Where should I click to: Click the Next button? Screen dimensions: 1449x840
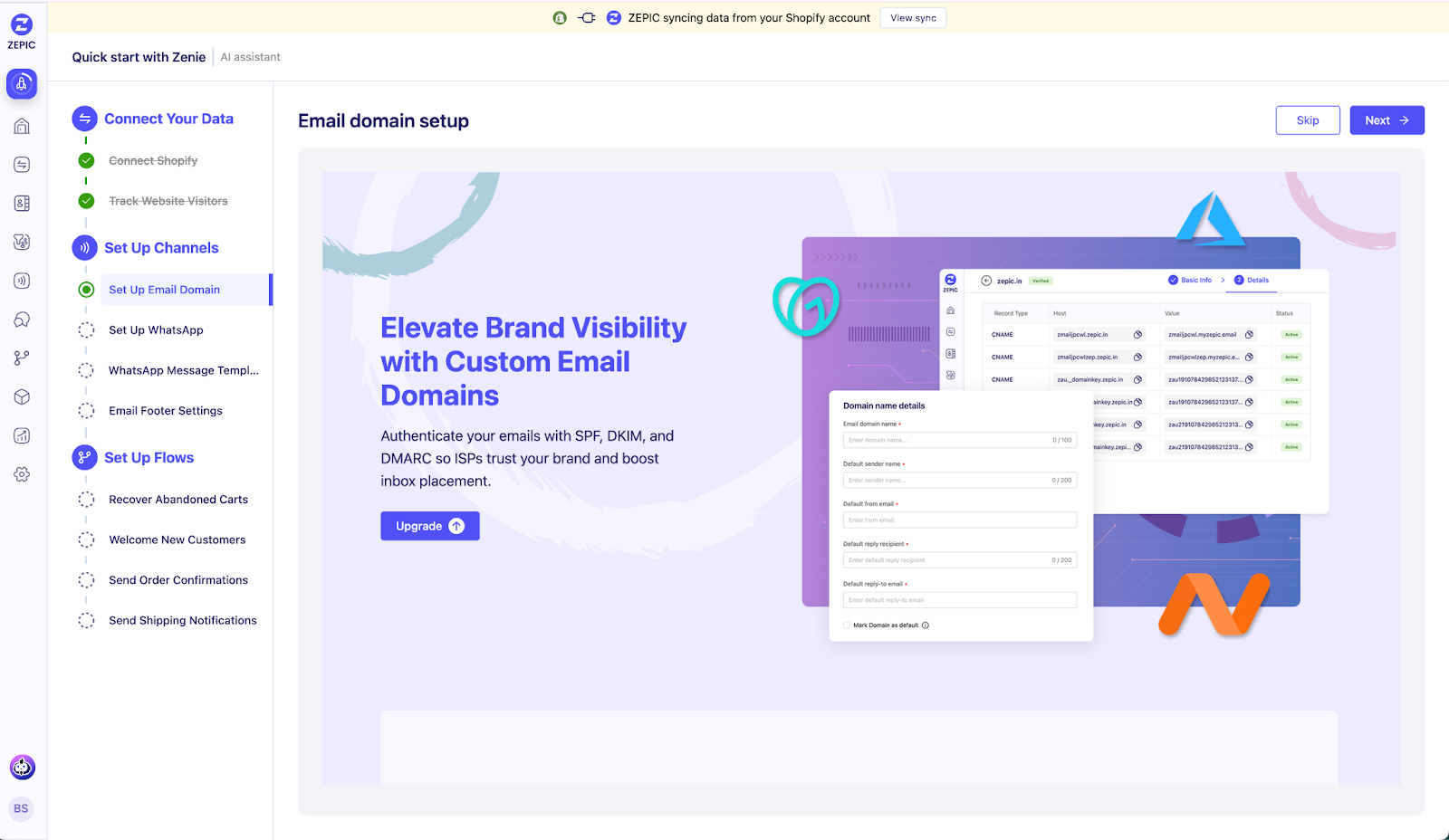[1387, 120]
